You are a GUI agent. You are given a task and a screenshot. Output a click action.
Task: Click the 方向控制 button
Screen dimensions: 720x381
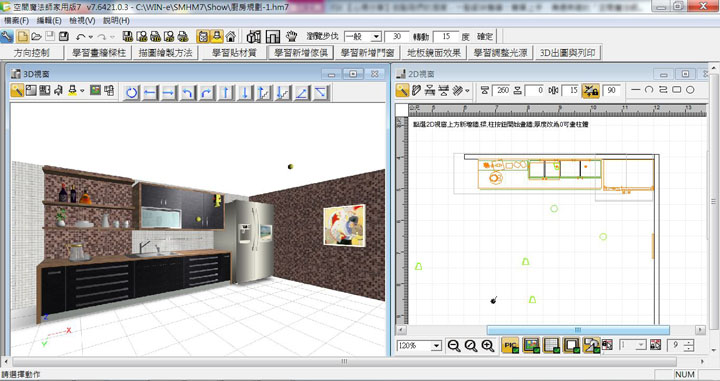click(x=32, y=53)
